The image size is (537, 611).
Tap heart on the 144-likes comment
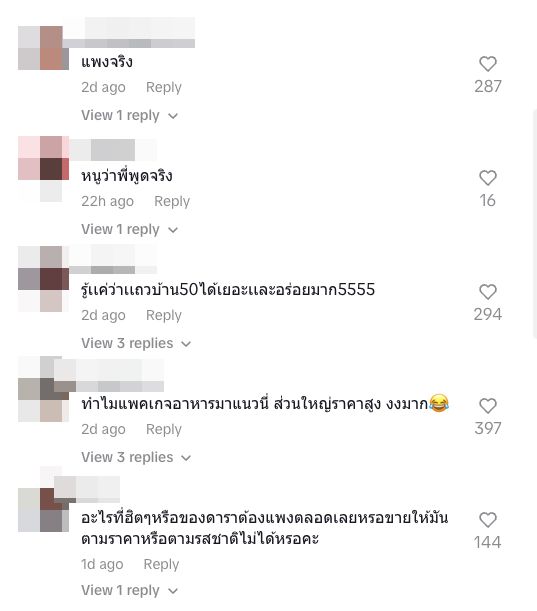point(488,520)
